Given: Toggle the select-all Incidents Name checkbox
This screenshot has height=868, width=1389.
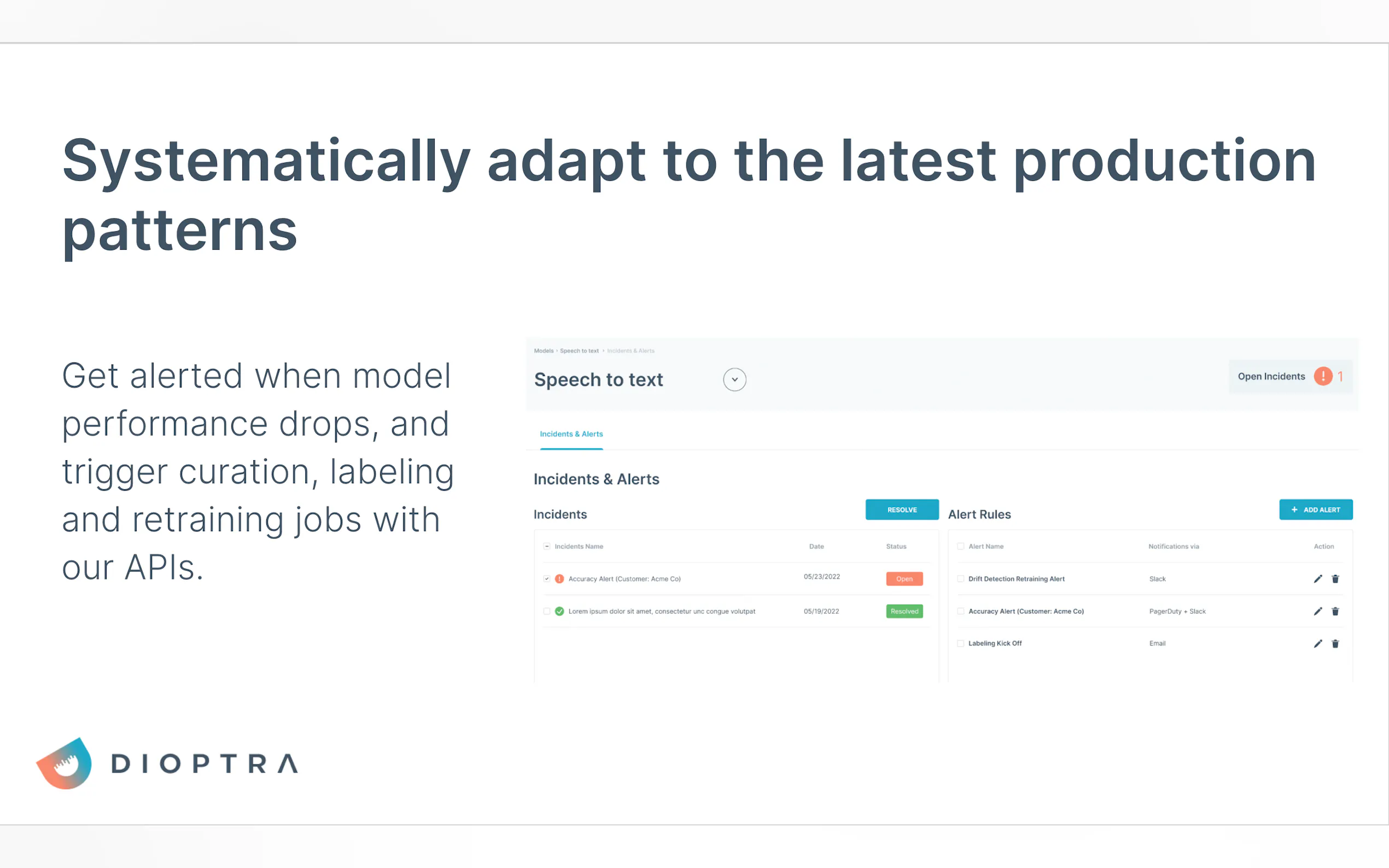Looking at the screenshot, I should (547, 547).
